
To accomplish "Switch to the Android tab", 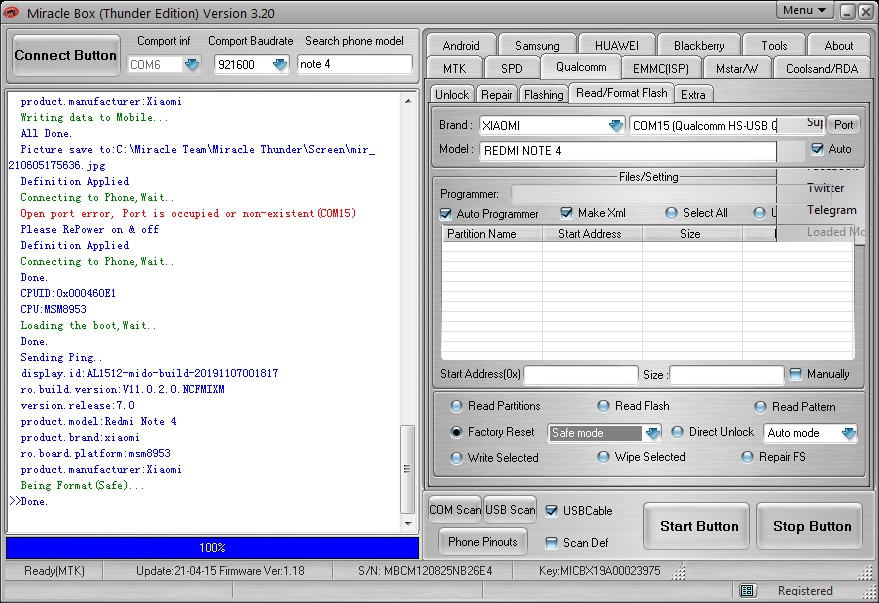I will pos(461,45).
